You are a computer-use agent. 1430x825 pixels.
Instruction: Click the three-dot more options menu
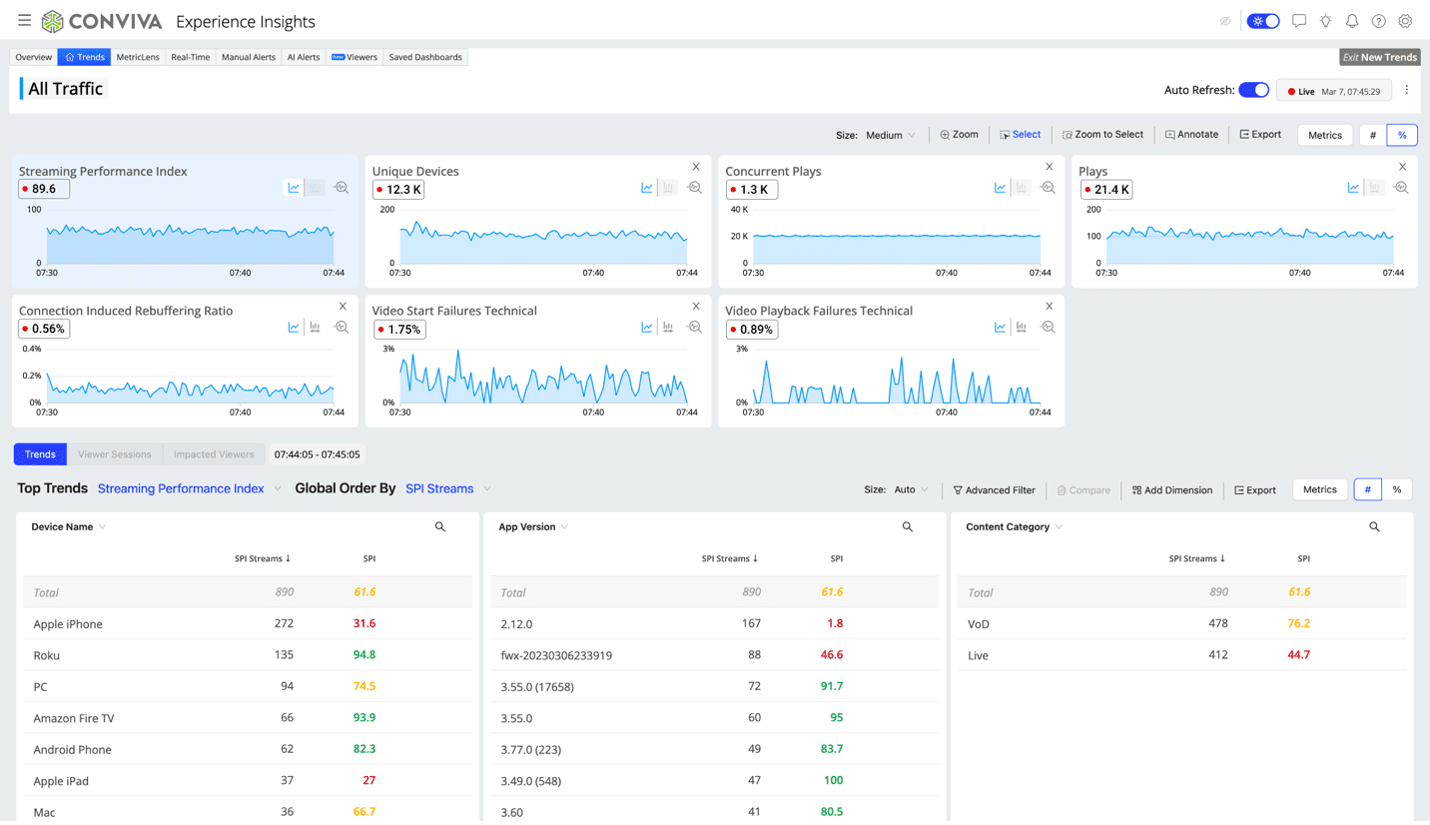point(1406,90)
